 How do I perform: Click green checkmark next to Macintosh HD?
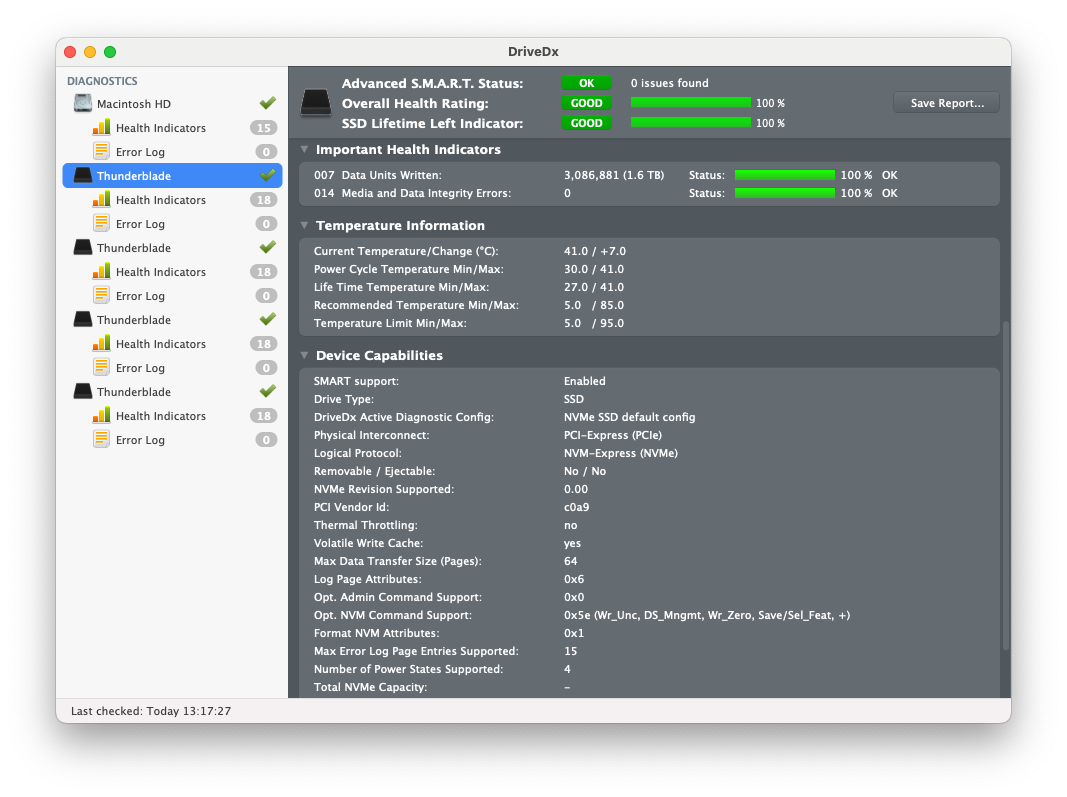point(267,103)
